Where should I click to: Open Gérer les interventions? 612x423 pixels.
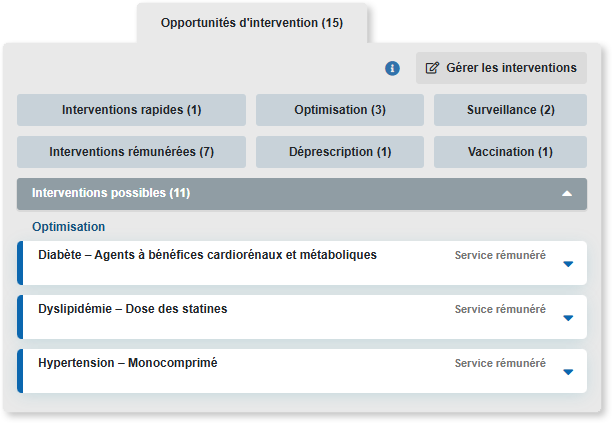pyautogui.click(x=501, y=68)
